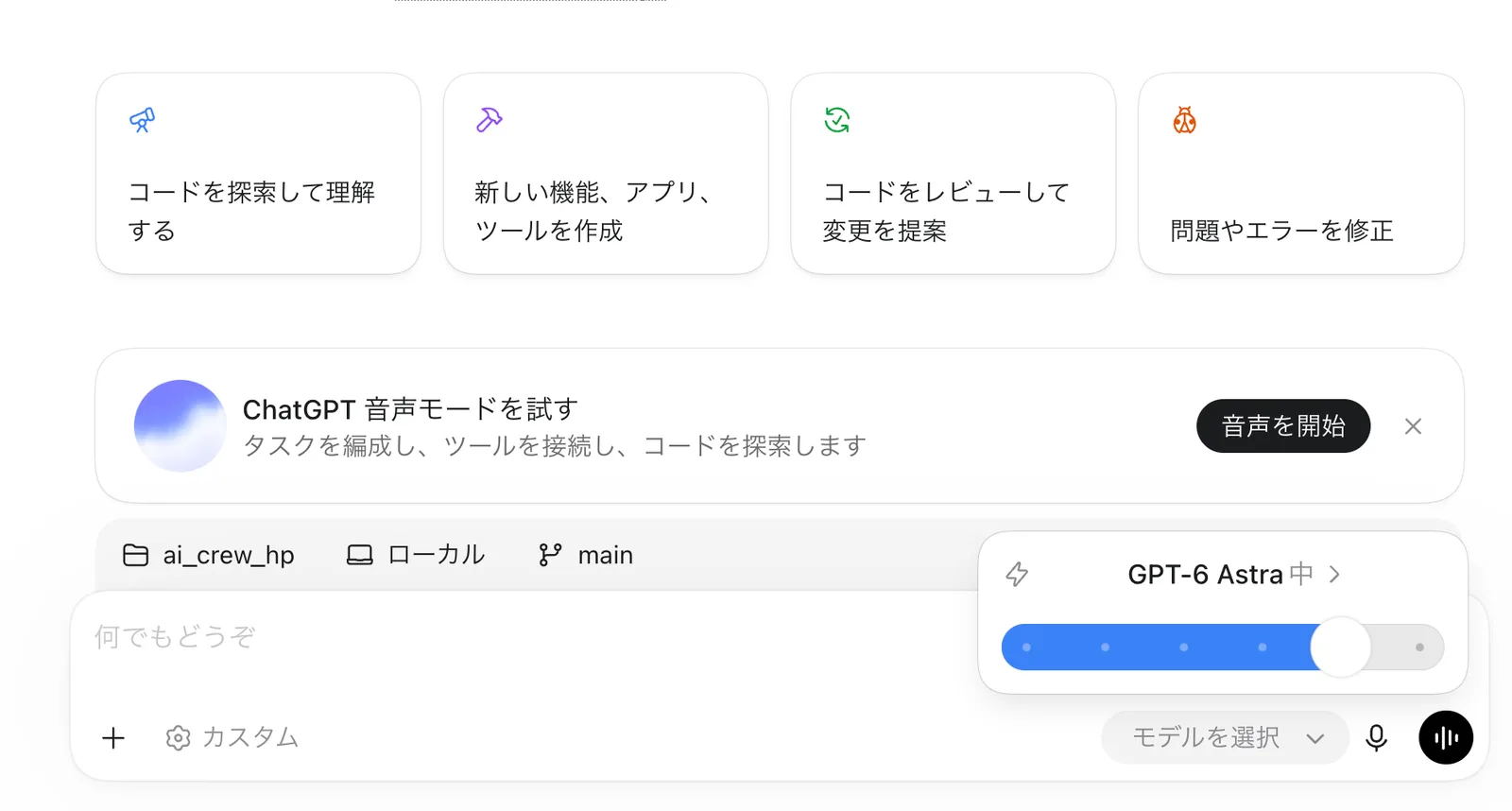Open the ローカル environment selector
1512x811 pixels.
pos(416,555)
